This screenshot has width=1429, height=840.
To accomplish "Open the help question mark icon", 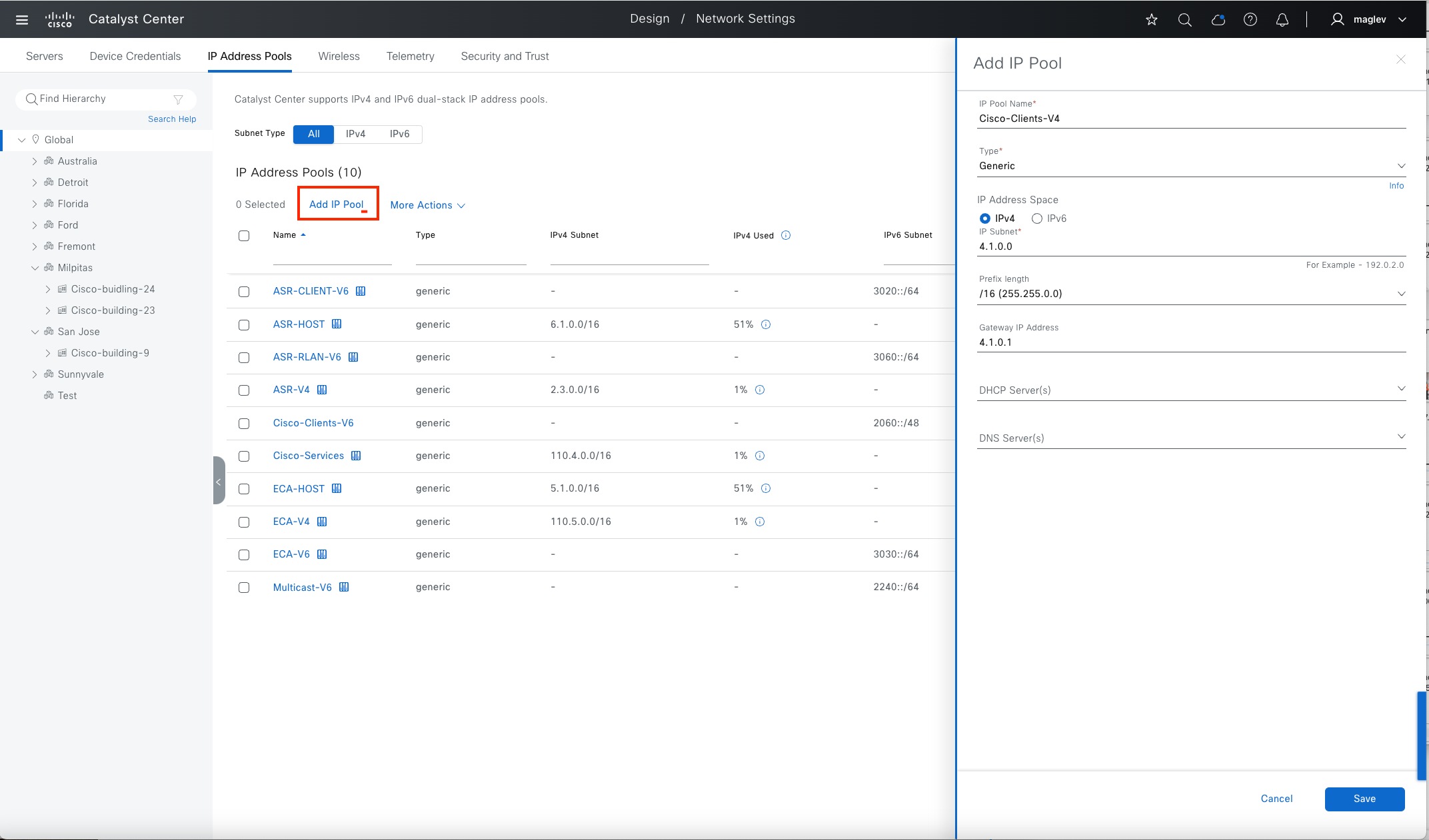I will 1250,19.
